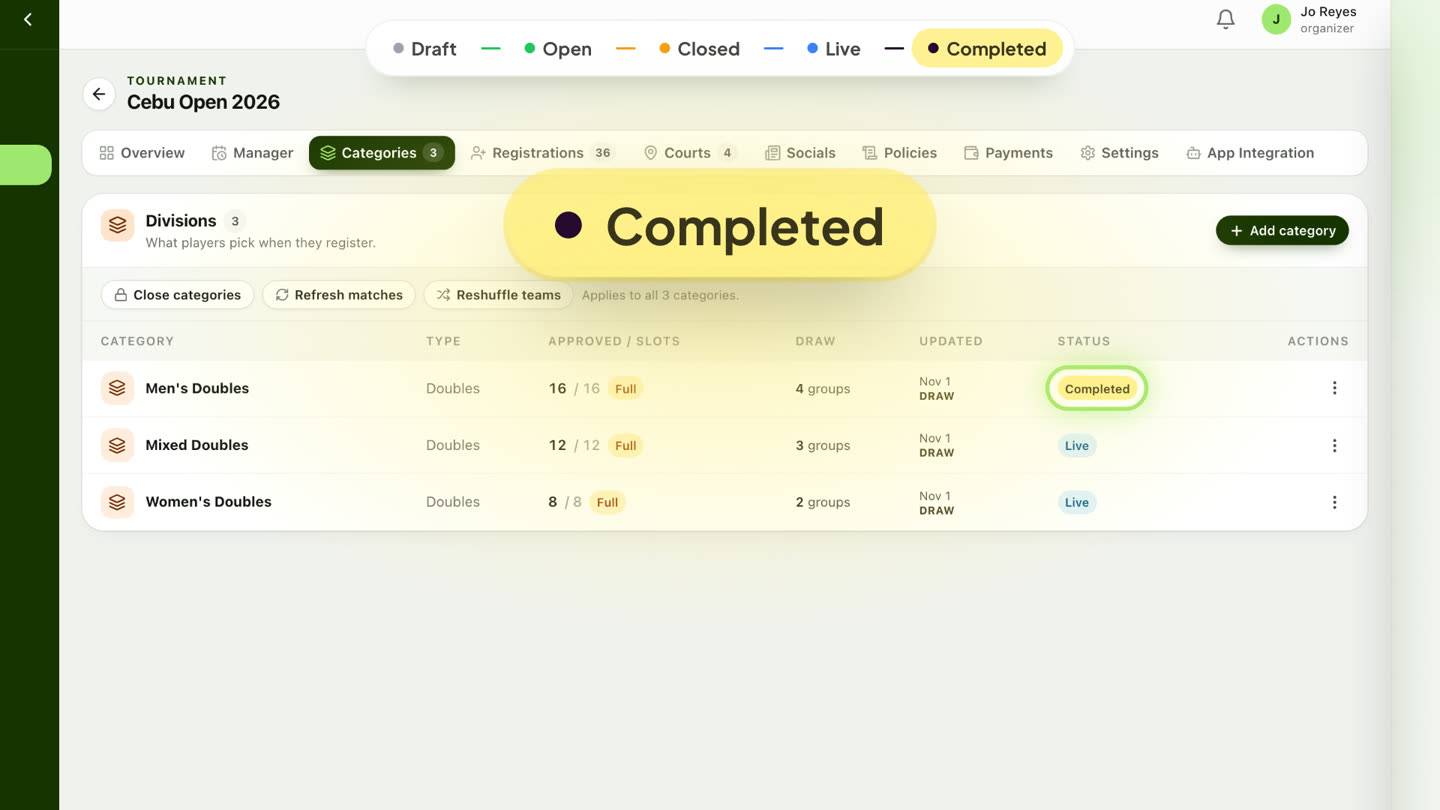Click the Full badge in the Women's Doubles row
The width and height of the screenshot is (1440, 810).
pos(607,503)
